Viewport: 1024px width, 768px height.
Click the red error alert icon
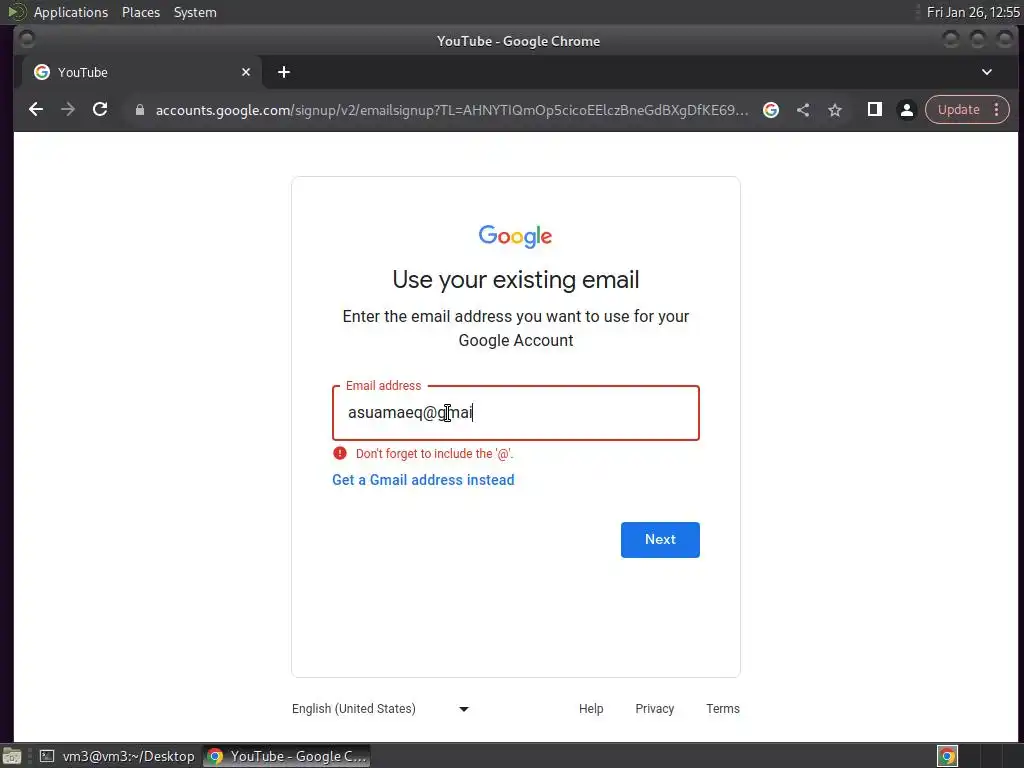pyautogui.click(x=340, y=453)
